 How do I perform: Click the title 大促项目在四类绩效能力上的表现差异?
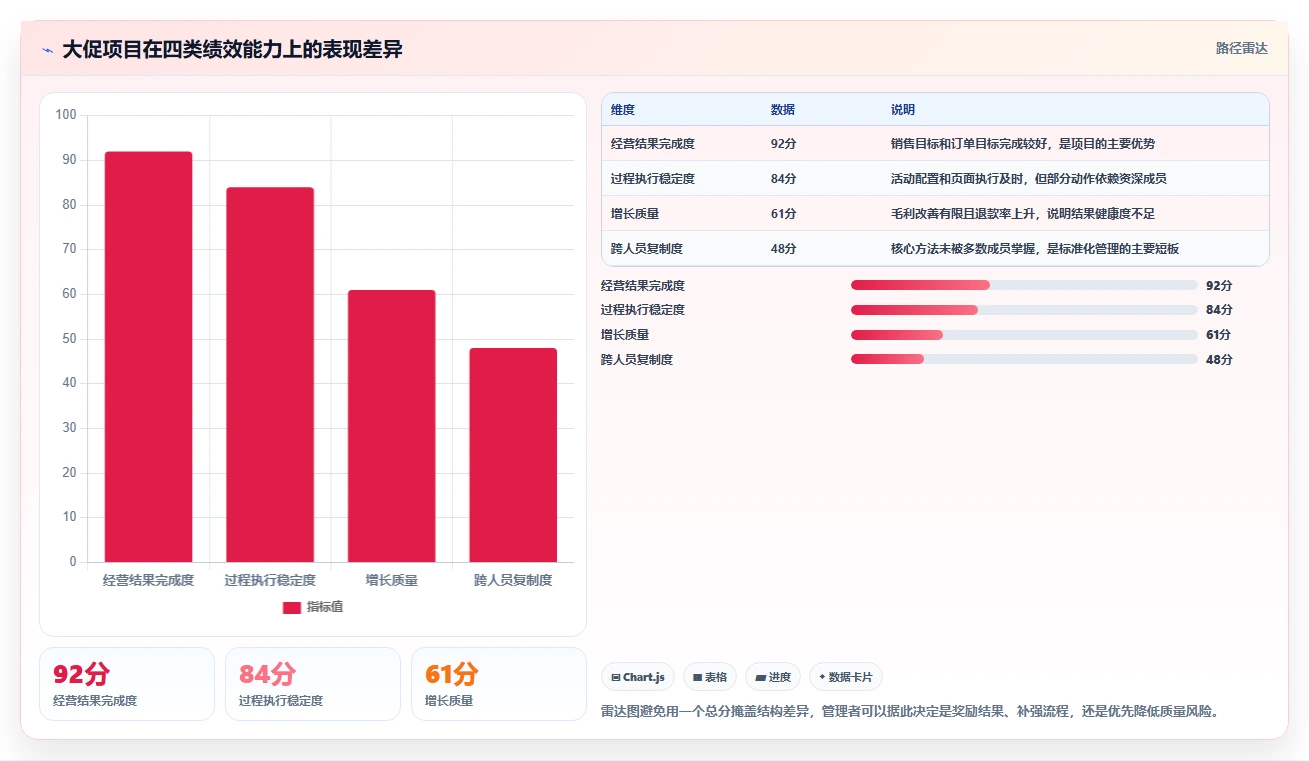point(232,49)
